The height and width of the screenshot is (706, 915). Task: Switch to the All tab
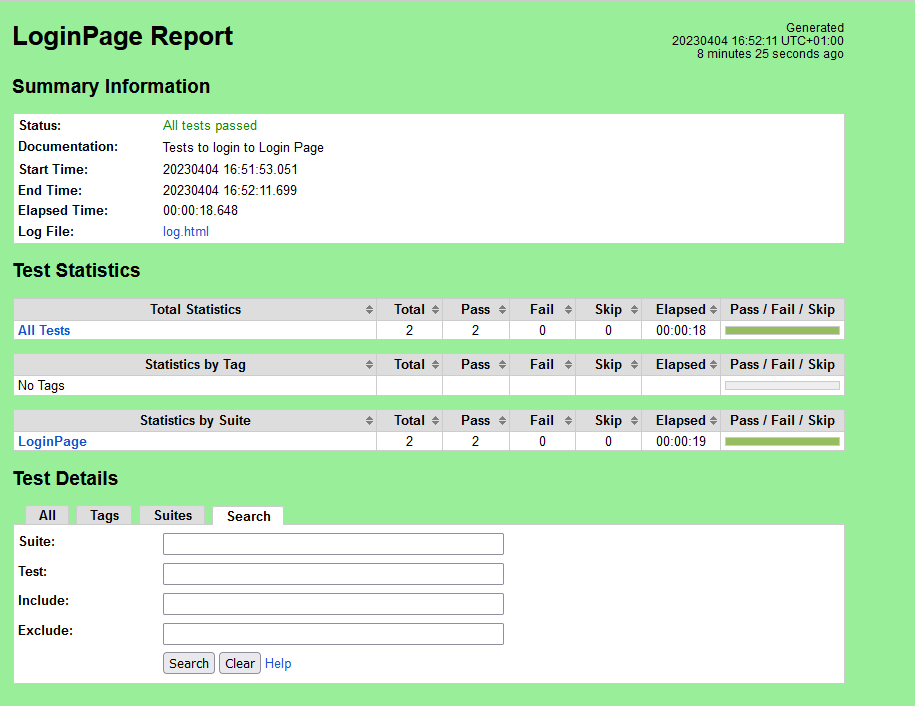[47, 515]
